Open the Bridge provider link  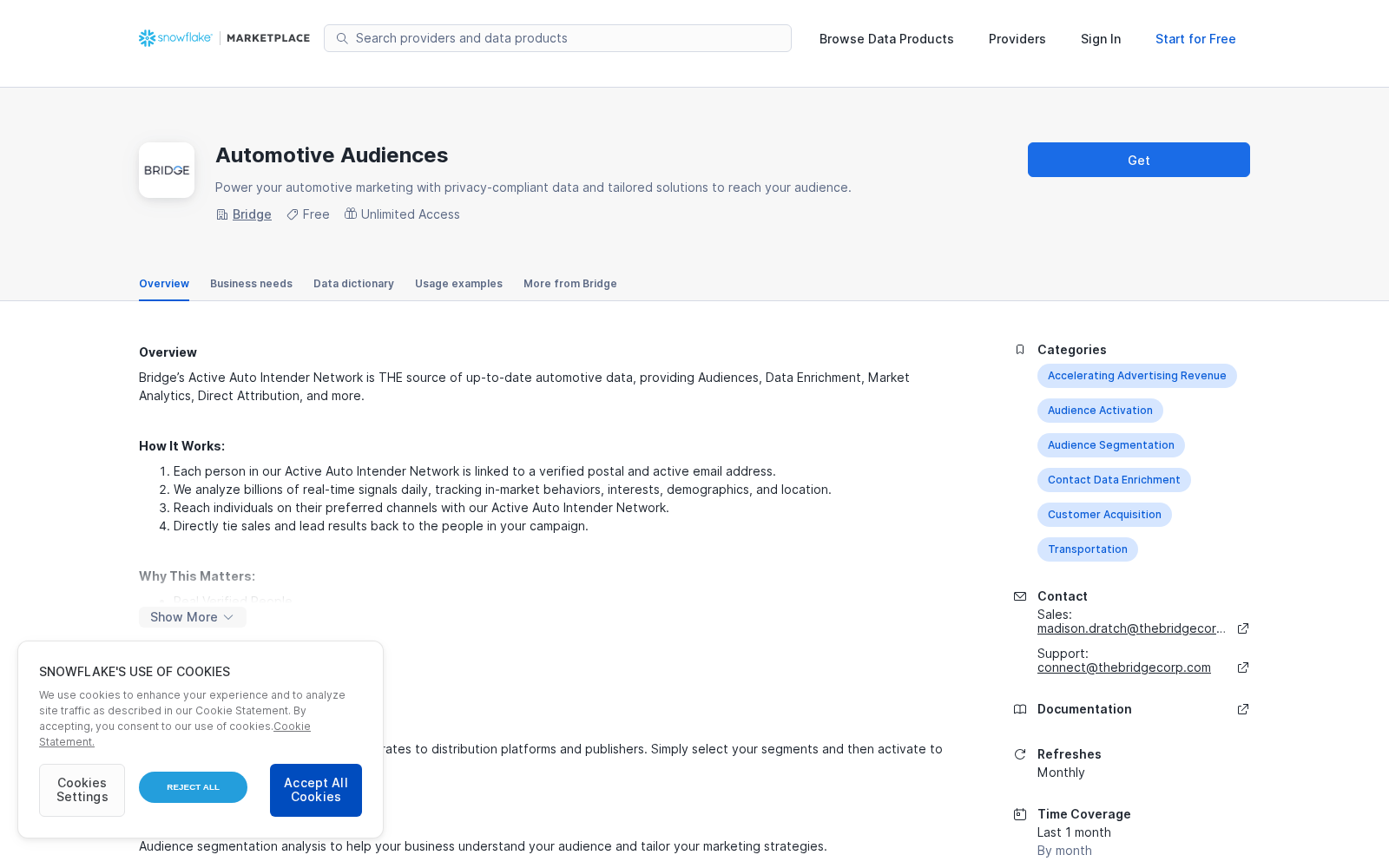tap(252, 214)
